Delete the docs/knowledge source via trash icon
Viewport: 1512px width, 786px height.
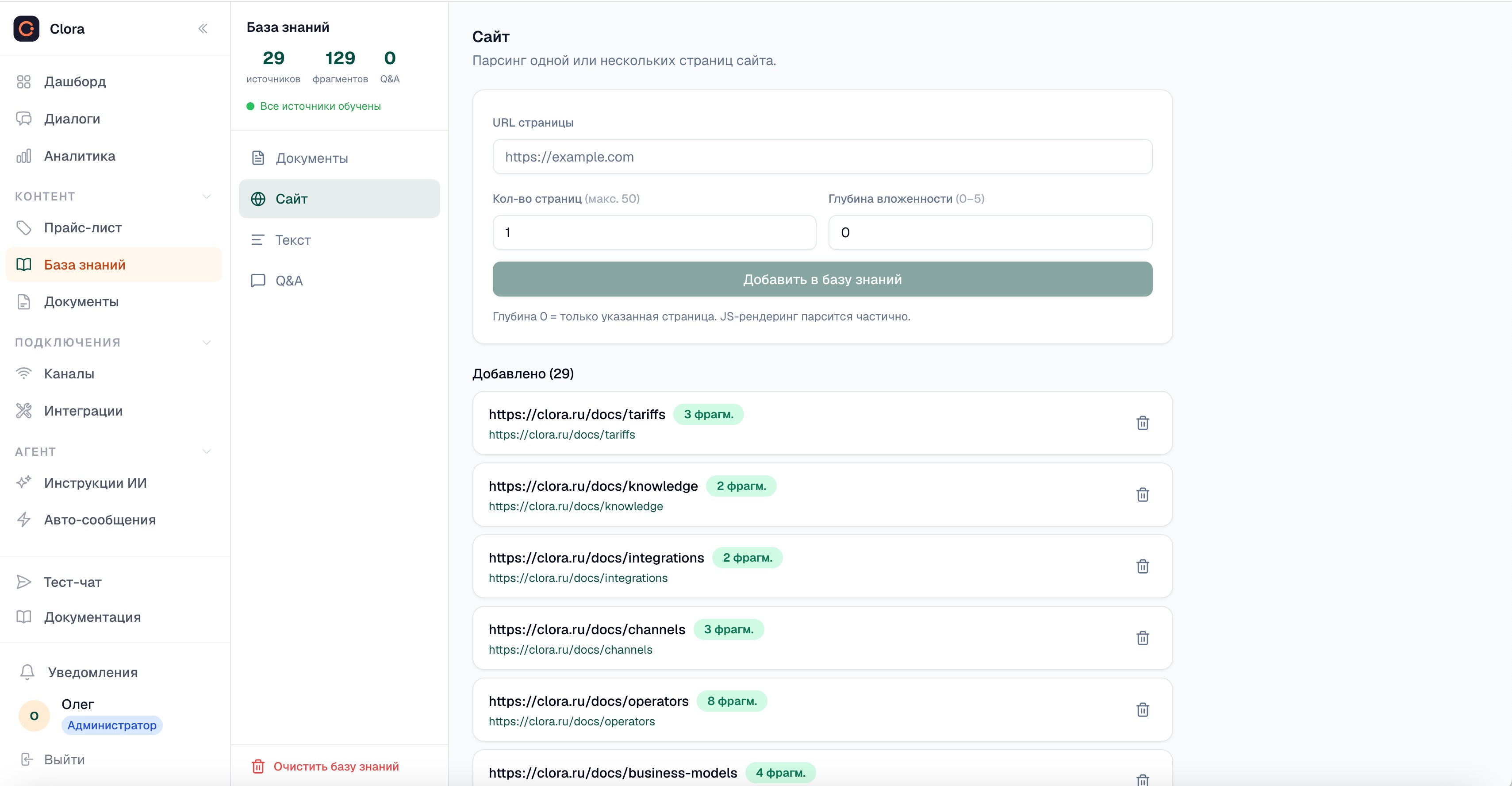[x=1142, y=495]
